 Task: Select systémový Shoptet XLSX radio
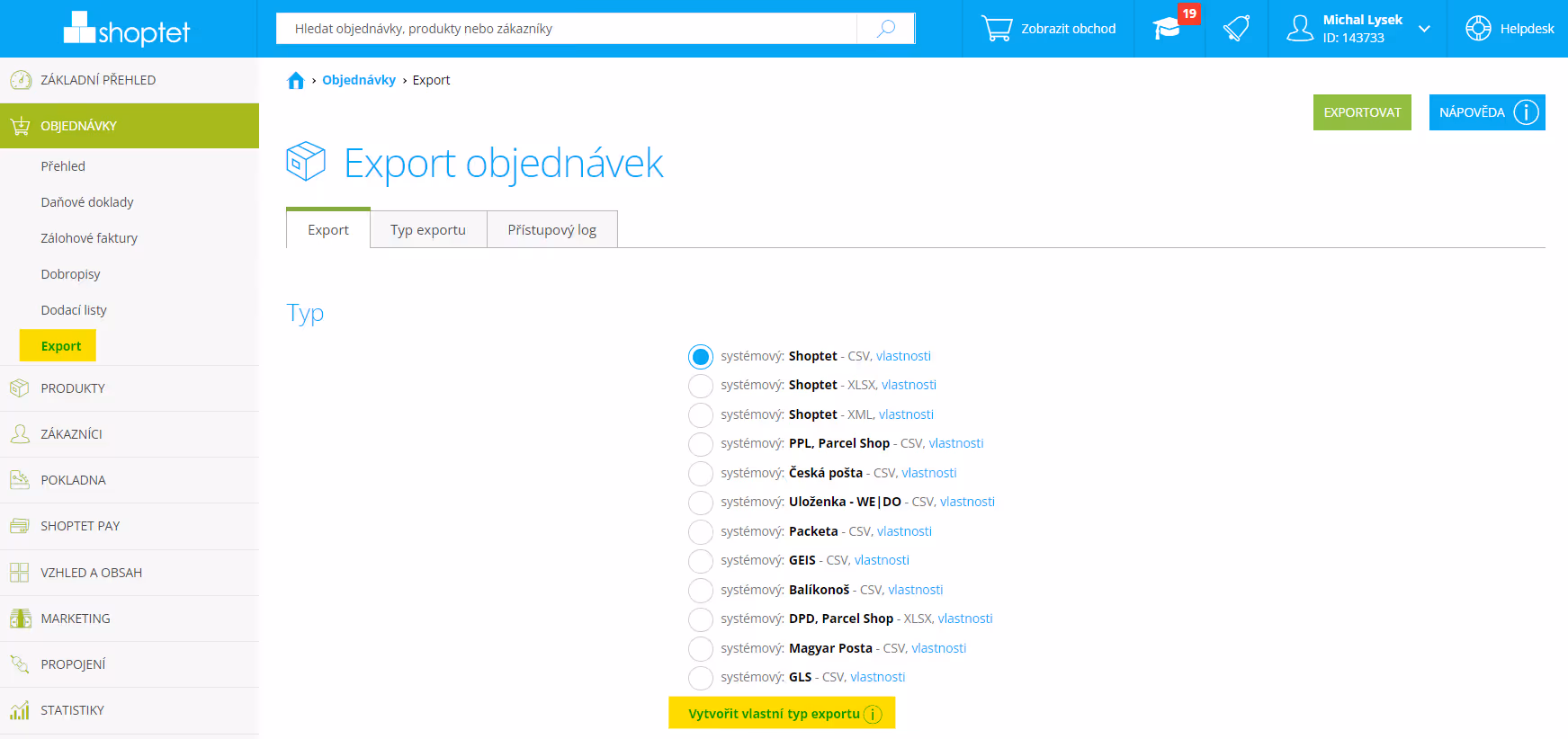pyautogui.click(x=701, y=386)
